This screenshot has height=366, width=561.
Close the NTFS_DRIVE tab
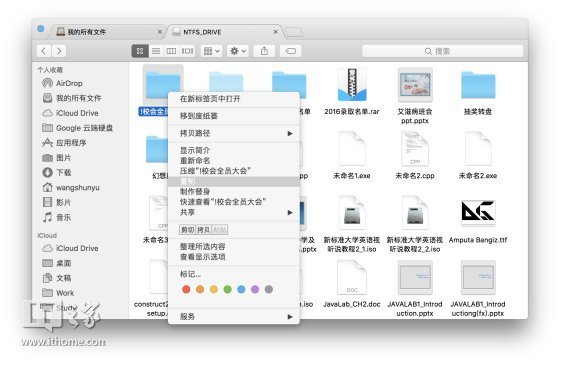tap(276, 32)
